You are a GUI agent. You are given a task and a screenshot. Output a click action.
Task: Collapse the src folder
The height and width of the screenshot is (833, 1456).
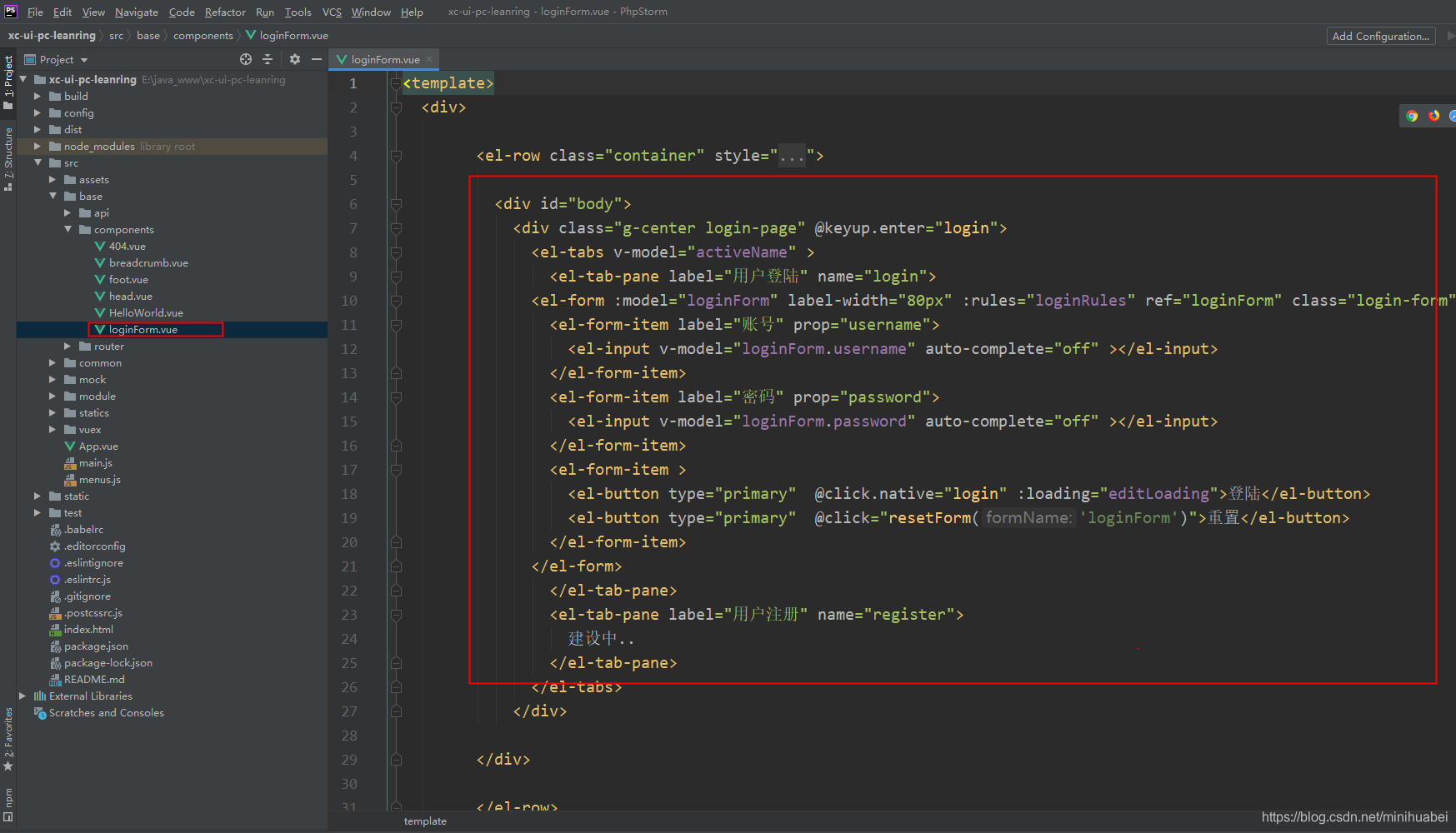click(x=37, y=163)
